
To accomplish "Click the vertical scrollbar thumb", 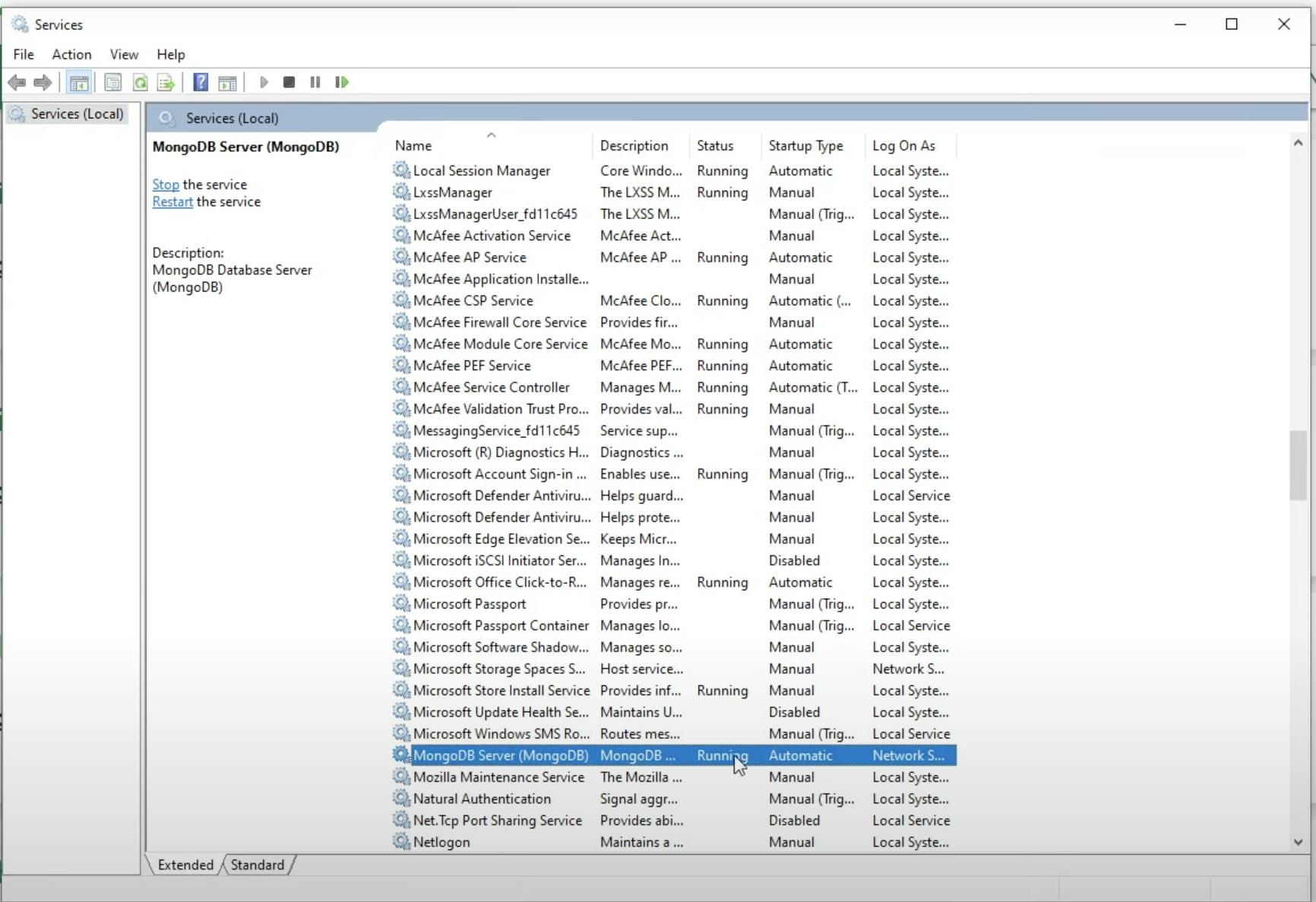I will [x=1298, y=465].
